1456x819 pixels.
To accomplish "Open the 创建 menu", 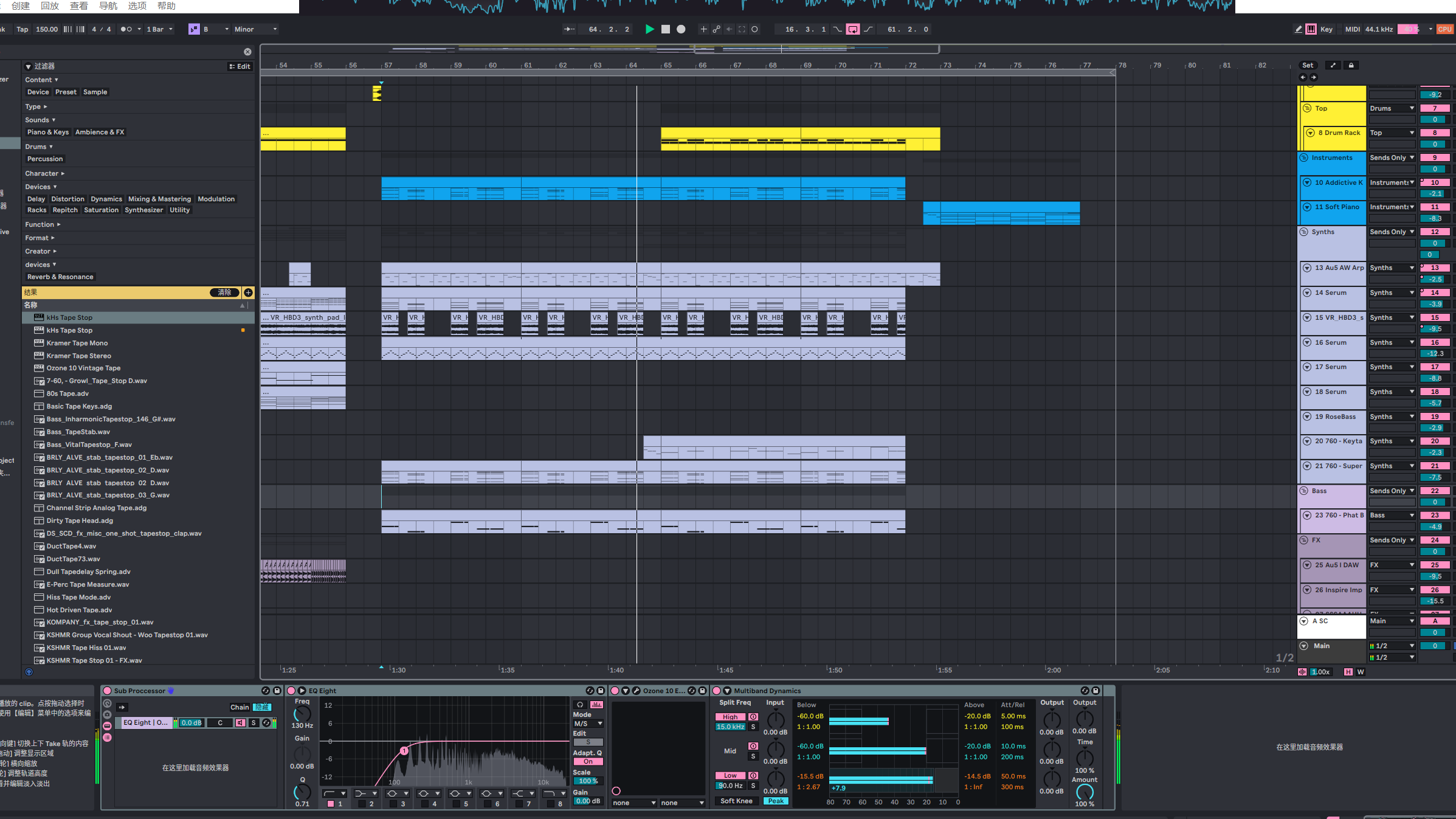I will coord(21,5).
